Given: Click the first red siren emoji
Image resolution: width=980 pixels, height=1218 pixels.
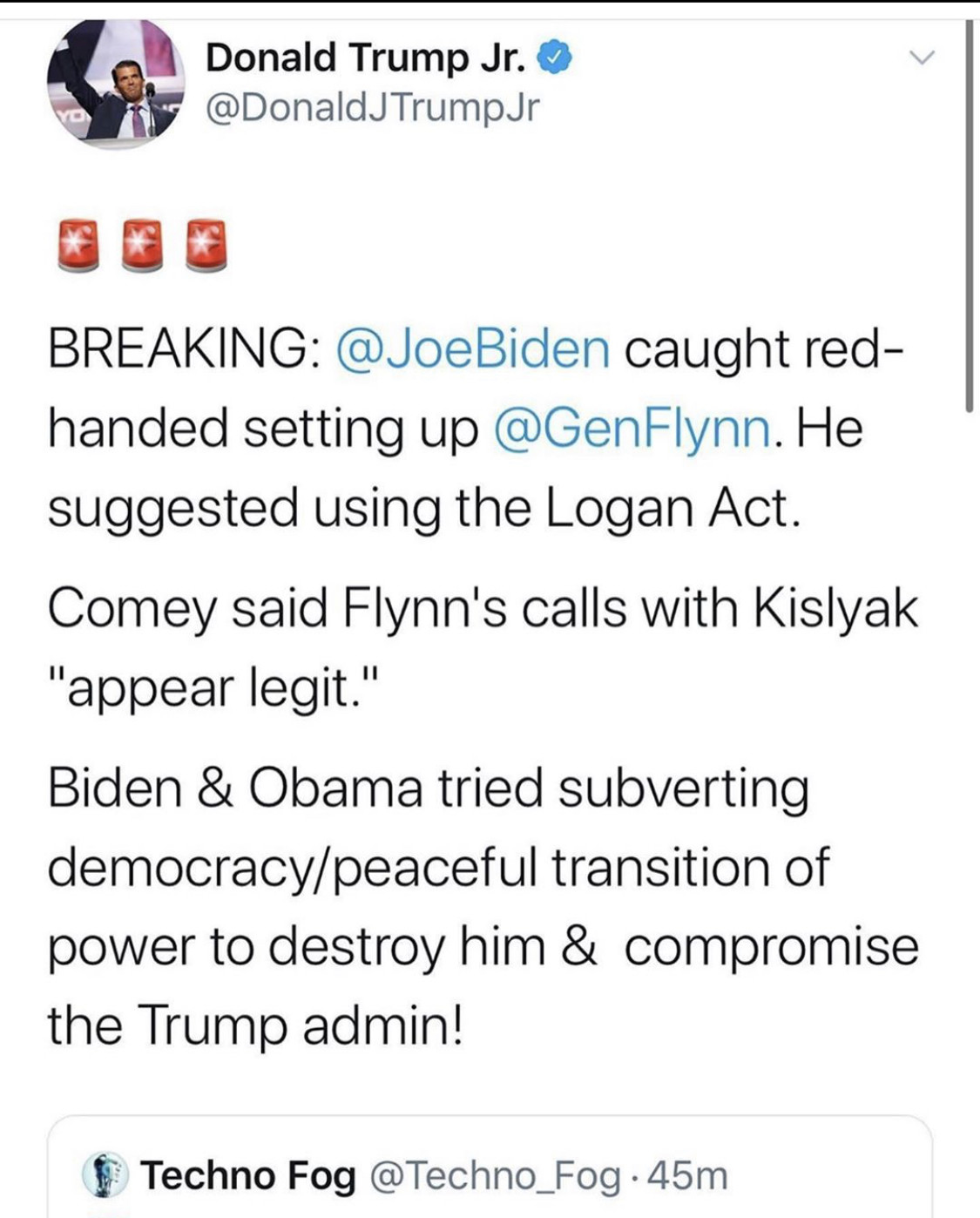Looking at the screenshot, I should [78, 245].
